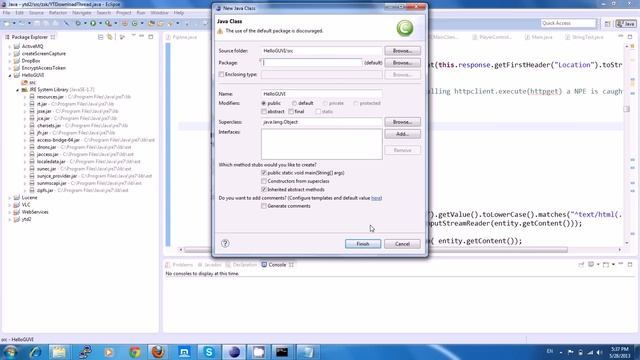Uncheck public static void main stub
Viewport: 640px width, 360px height.
264,173
